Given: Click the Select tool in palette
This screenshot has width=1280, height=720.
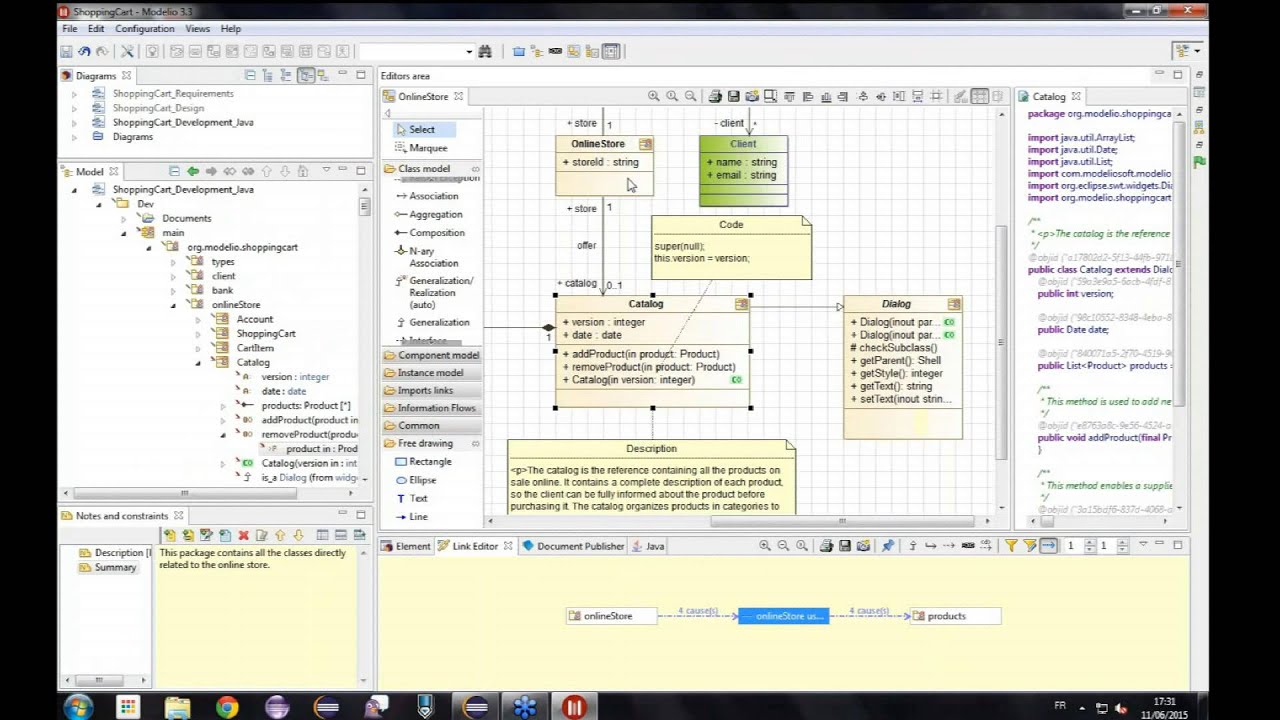Looking at the screenshot, I should (x=422, y=129).
